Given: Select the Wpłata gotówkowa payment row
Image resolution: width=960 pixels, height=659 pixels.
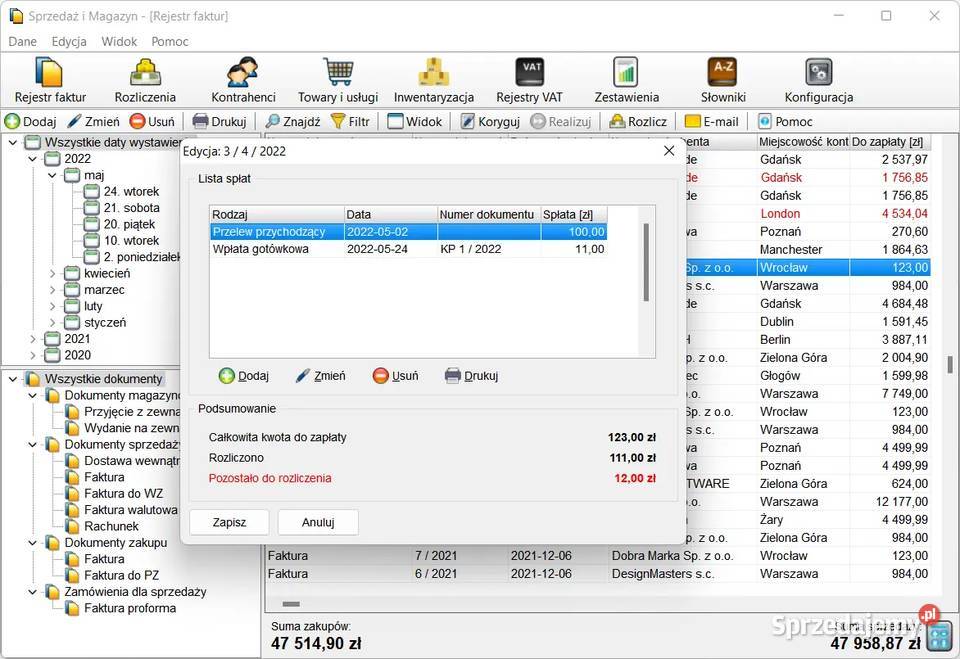Looking at the screenshot, I should coord(261,250).
